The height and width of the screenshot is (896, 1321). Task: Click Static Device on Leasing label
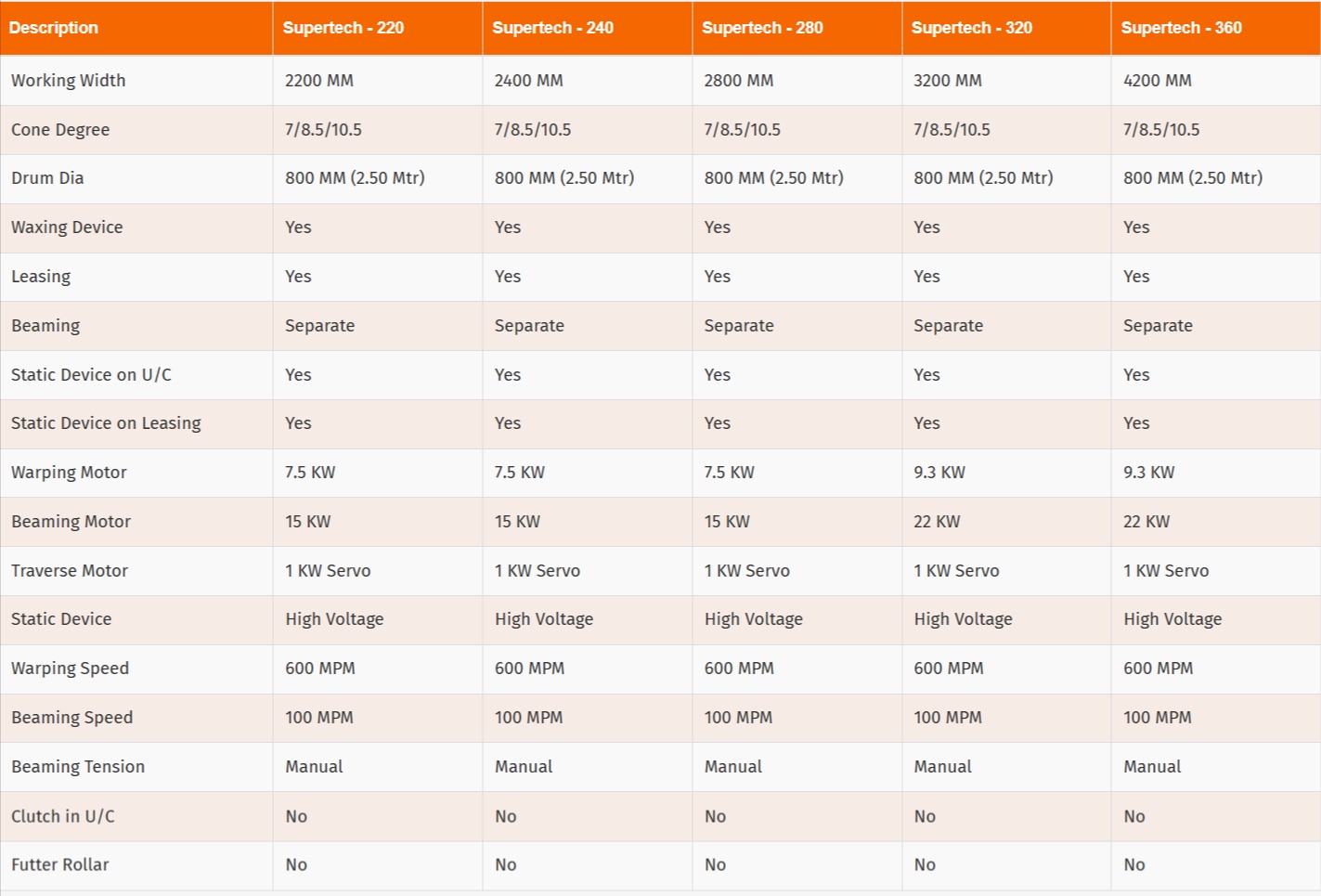[106, 423]
